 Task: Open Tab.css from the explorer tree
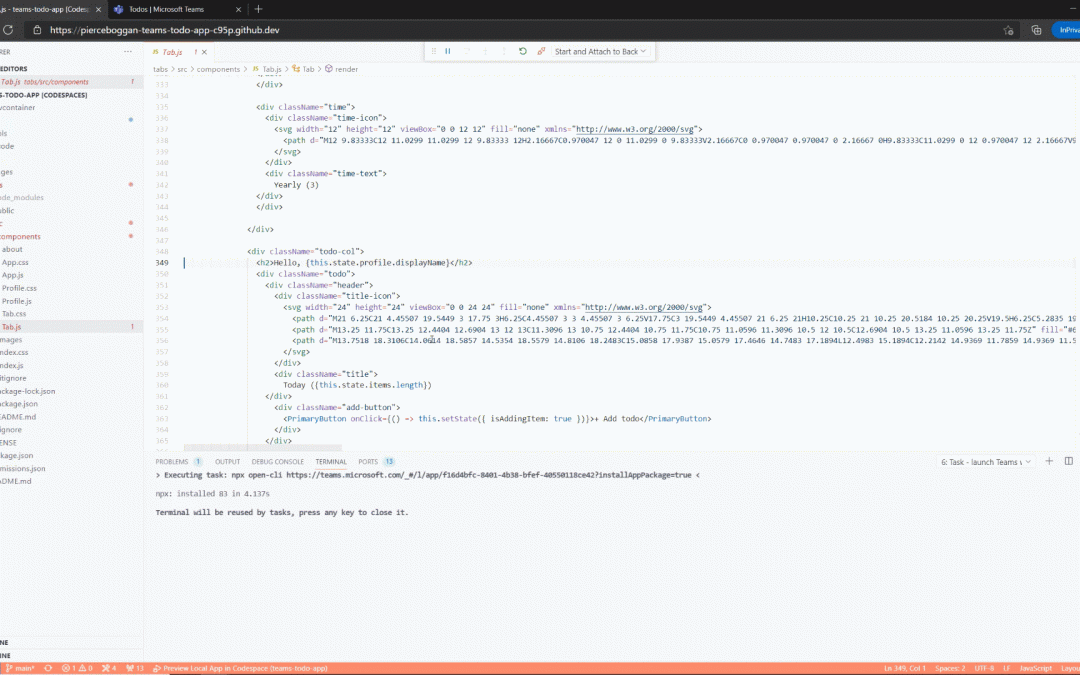(x=14, y=314)
